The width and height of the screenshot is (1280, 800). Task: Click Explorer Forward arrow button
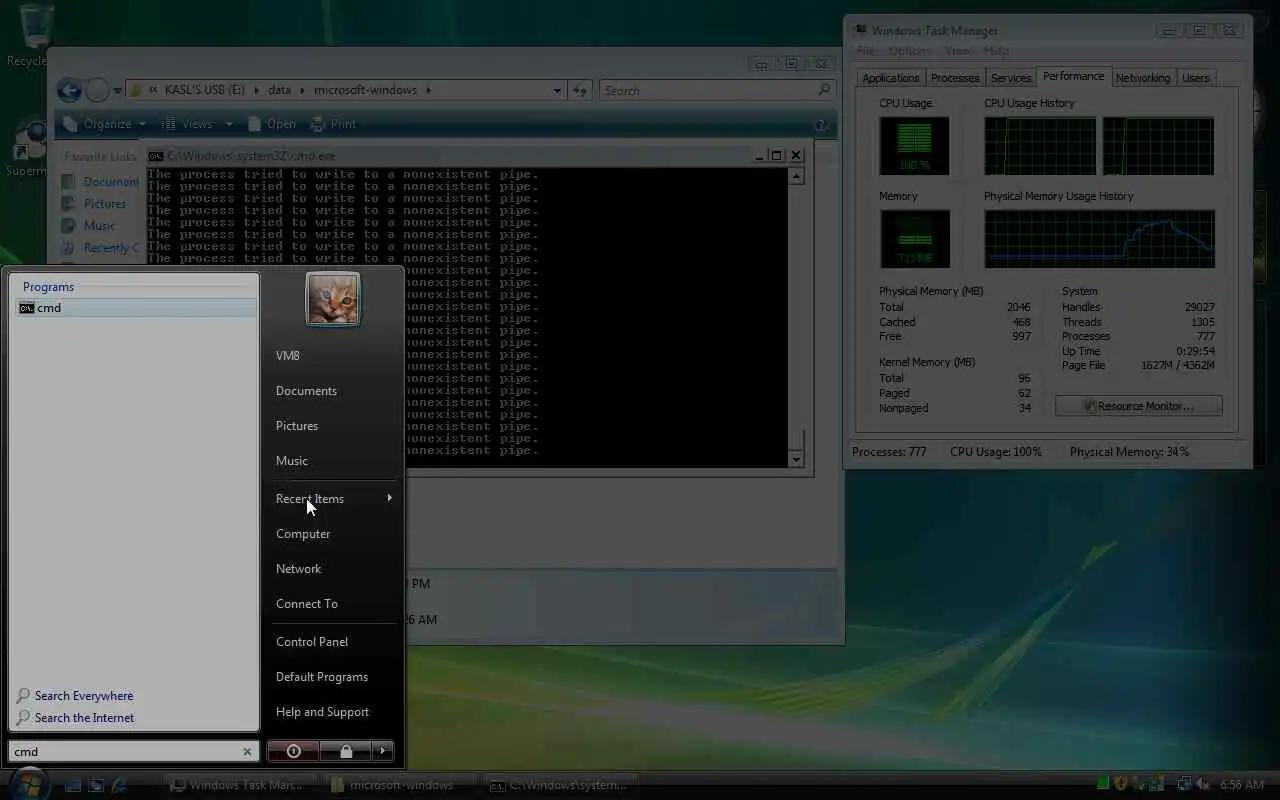pyautogui.click(x=97, y=91)
